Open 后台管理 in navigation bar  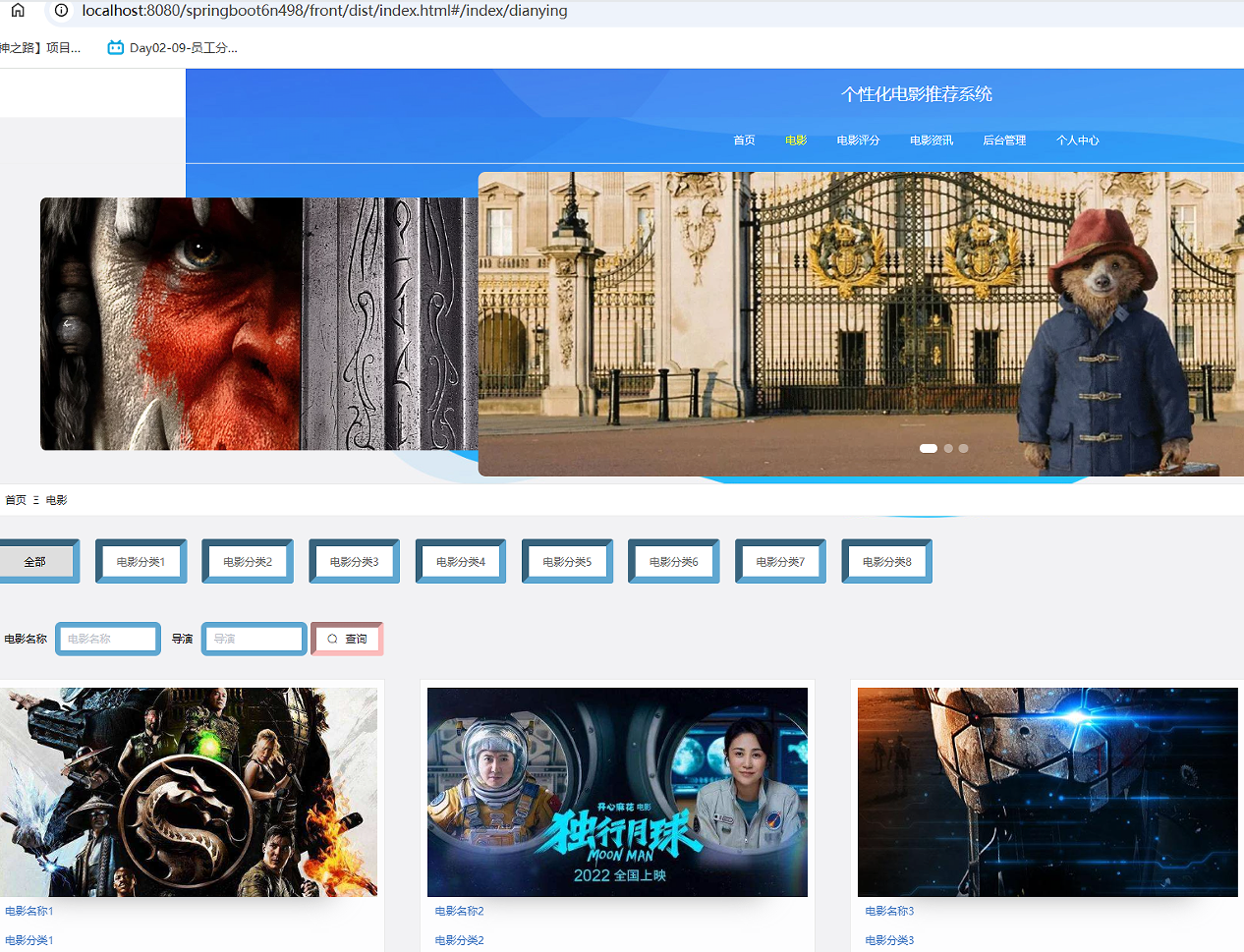(1004, 140)
